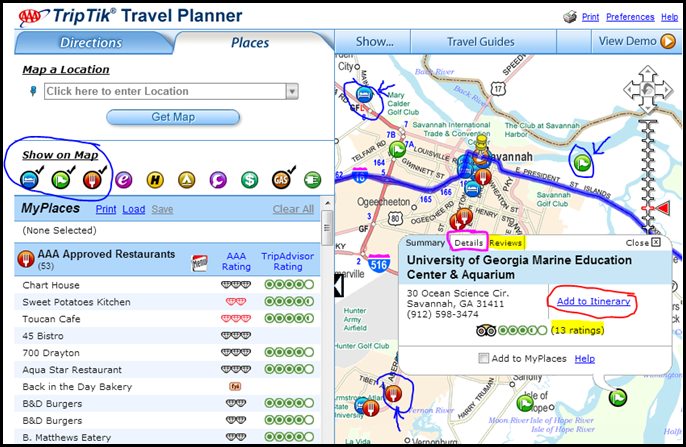This screenshot has height=447, width=686.
Task: Click the green flag marker near Louisville Rd
Action: click(x=397, y=149)
